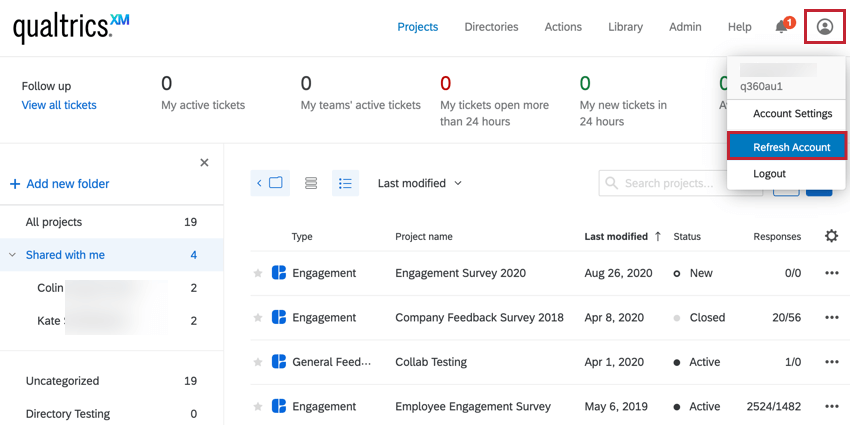Collapse the folder pane toggle icon

(270, 183)
